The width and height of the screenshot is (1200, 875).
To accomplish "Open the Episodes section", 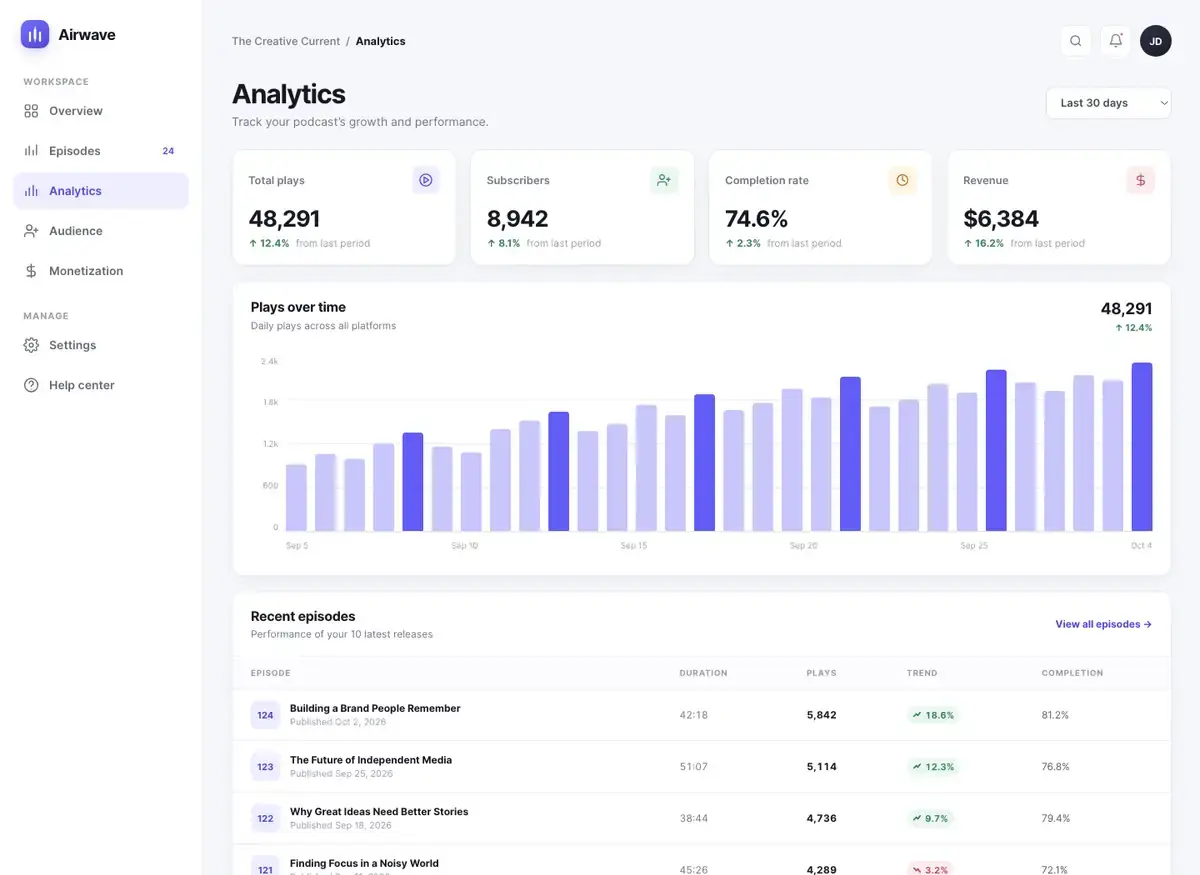I will tap(101, 151).
